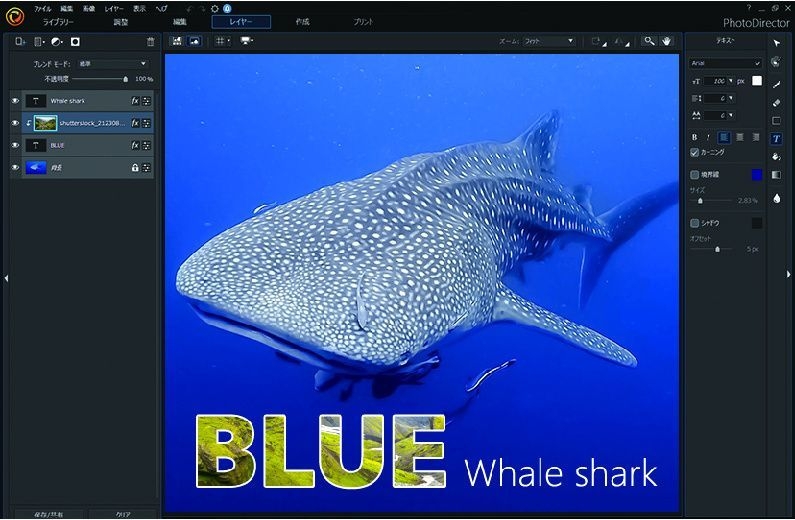
Task: Open fx effects for Whale shark layer
Action: (x=135, y=101)
